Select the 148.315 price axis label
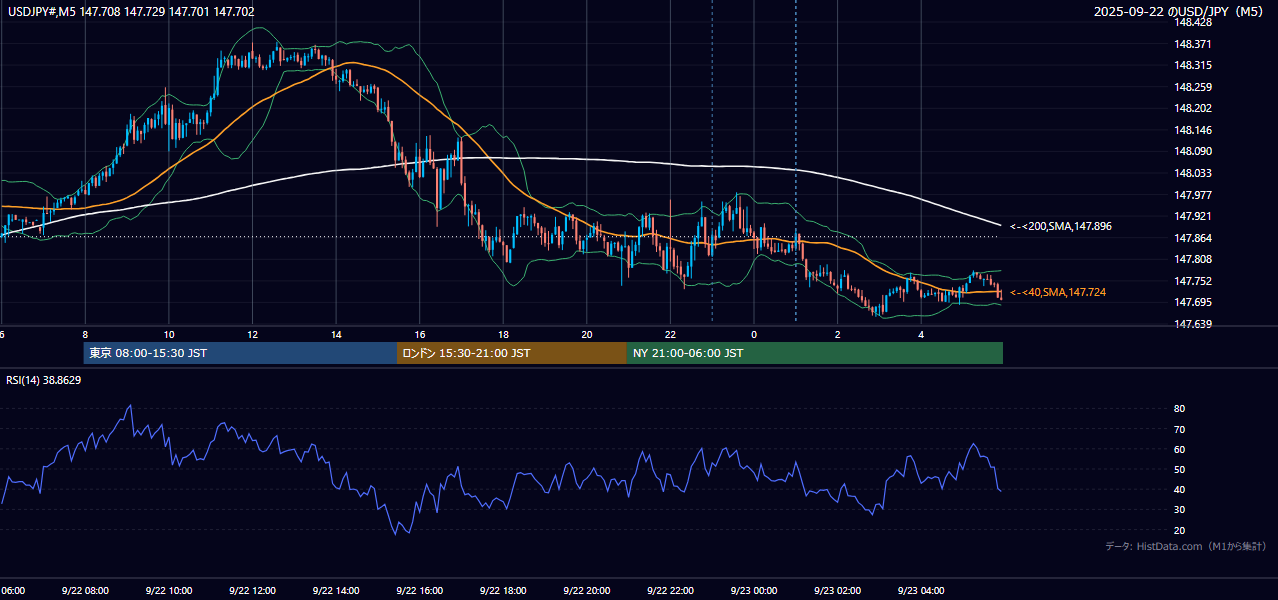 coord(1194,65)
